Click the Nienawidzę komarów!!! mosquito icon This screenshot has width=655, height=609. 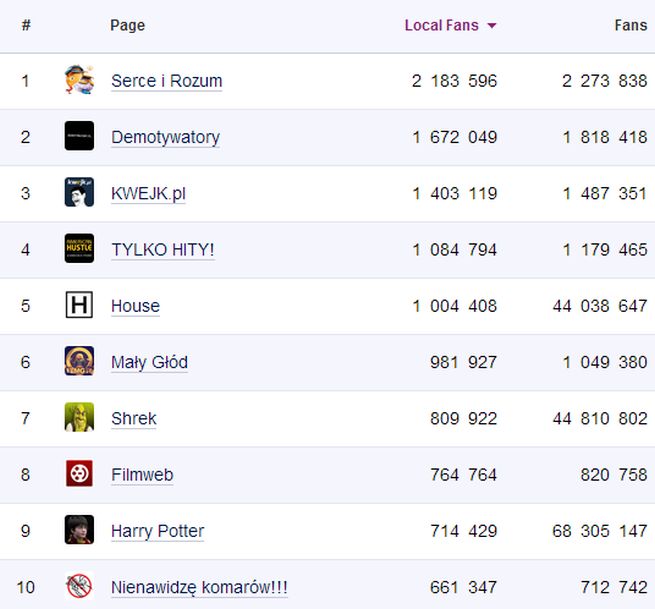click(x=79, y=586)
